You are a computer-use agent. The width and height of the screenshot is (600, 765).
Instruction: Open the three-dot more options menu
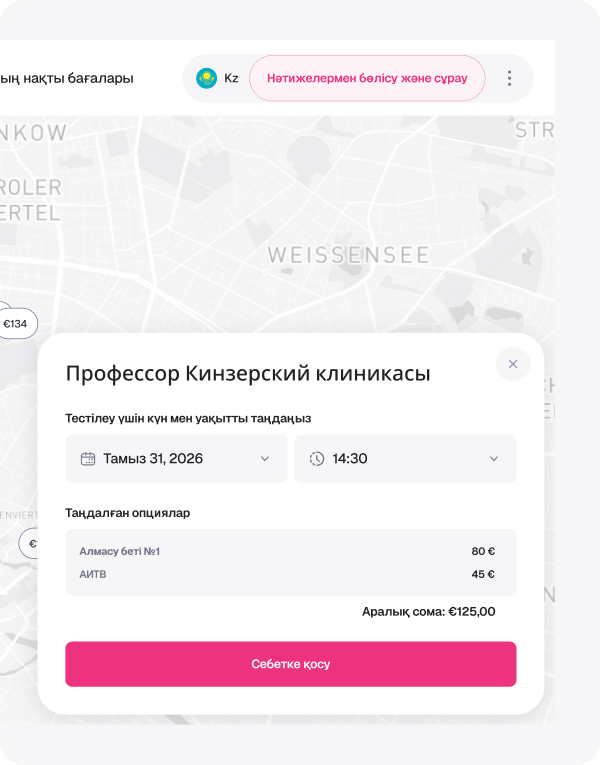tap(509, 78)
